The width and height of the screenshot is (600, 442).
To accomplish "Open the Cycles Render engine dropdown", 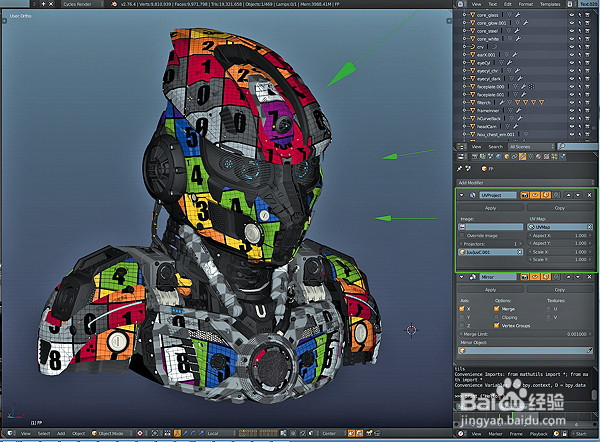I will coord(82,4).
